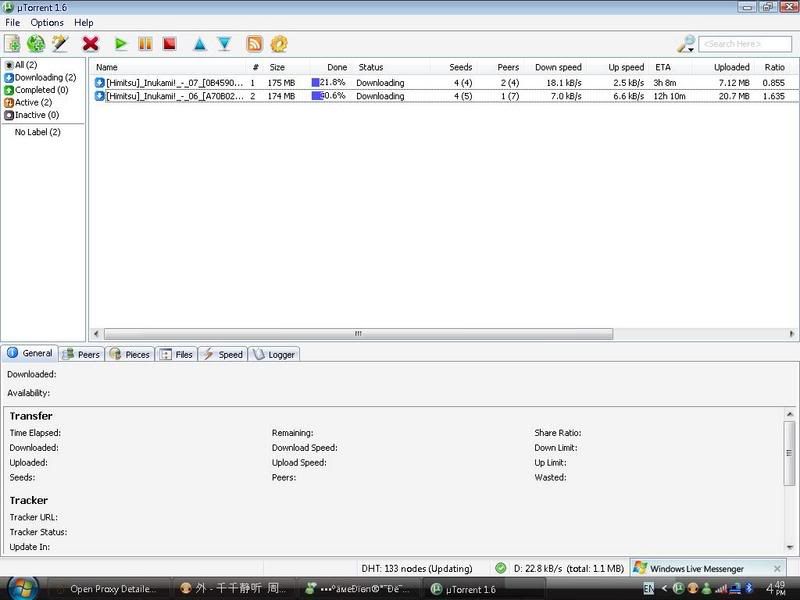800x600 pixels.
Task: Switch to the Logger tab
Action: 274,355
